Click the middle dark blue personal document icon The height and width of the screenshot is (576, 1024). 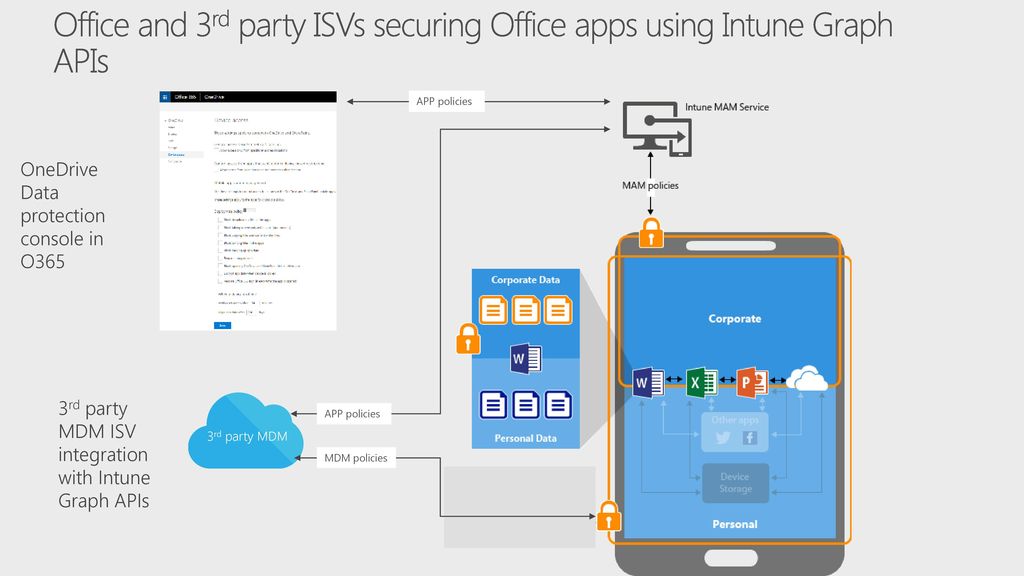526,405
